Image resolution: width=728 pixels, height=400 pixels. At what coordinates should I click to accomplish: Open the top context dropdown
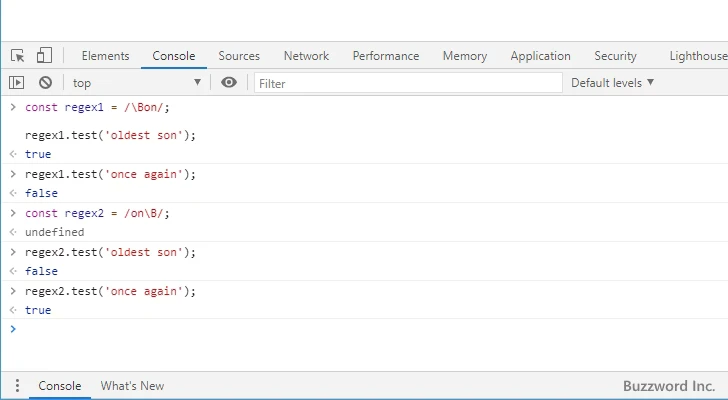tap(136, 83)
